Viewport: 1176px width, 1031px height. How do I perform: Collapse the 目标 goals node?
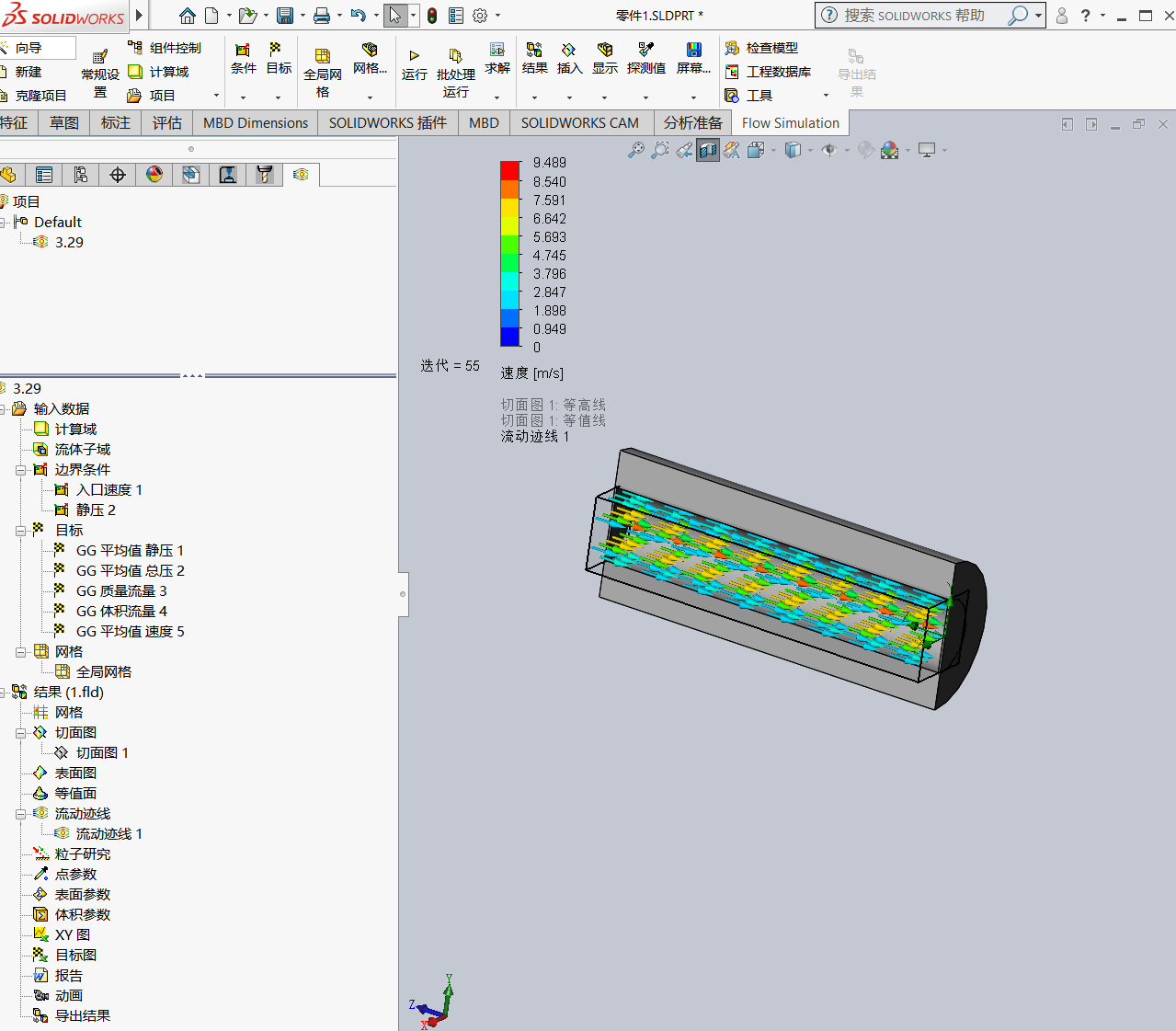20,530
